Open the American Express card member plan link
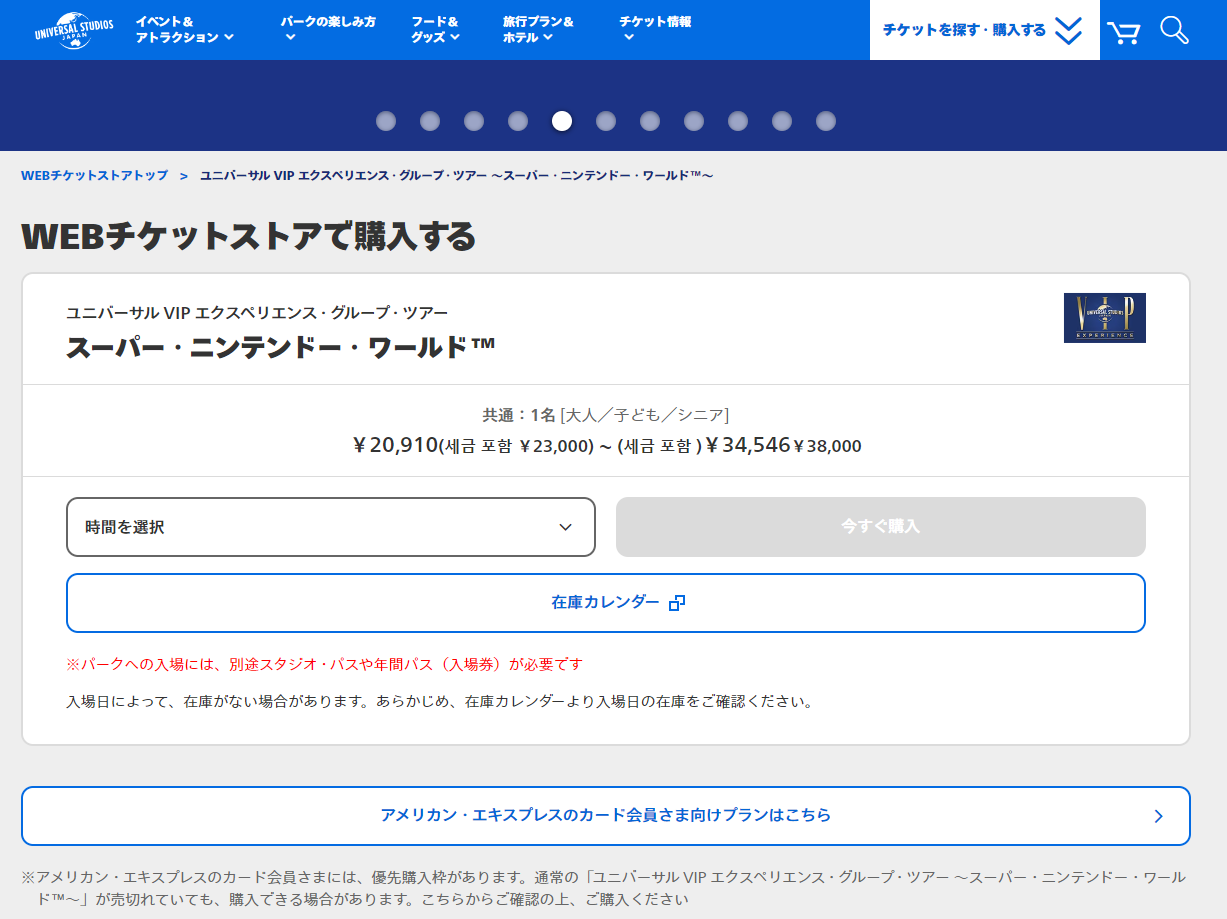1227x919 pixels. pos(606,816)
